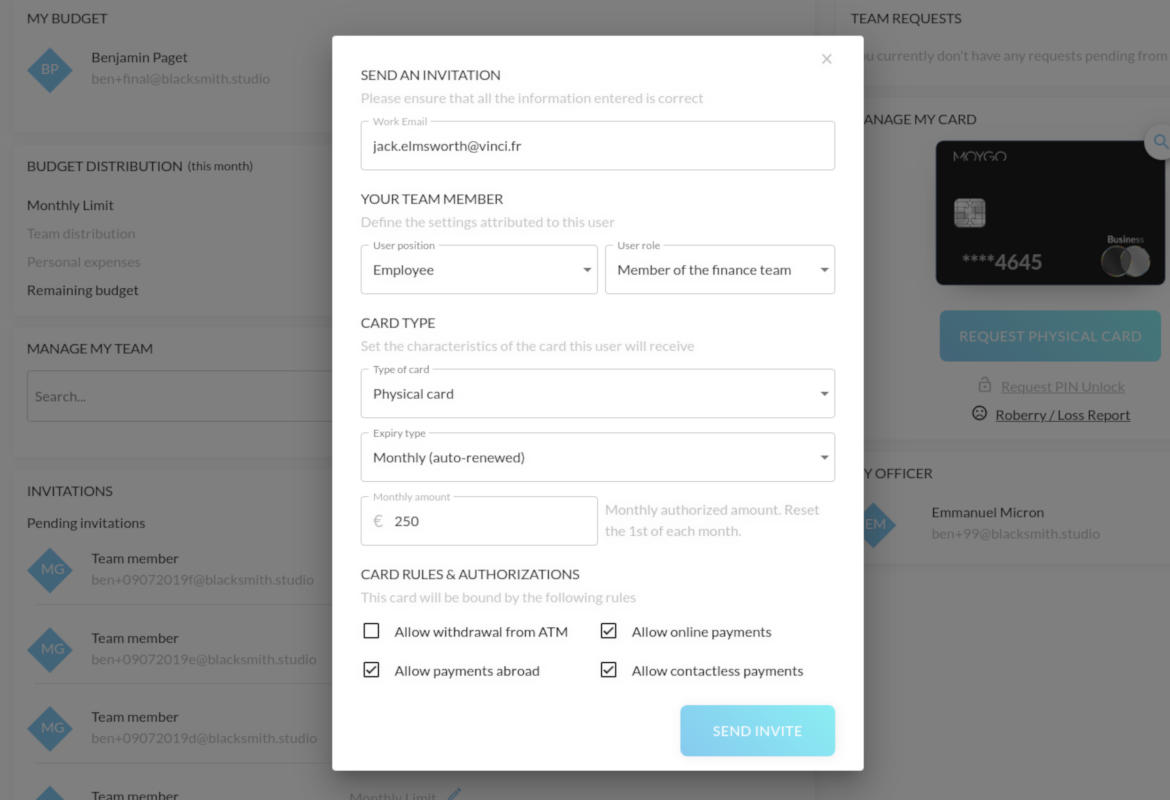Click the lock icon next to PIN Unlock
1170x800 pixels.
[x=984, y=385]
